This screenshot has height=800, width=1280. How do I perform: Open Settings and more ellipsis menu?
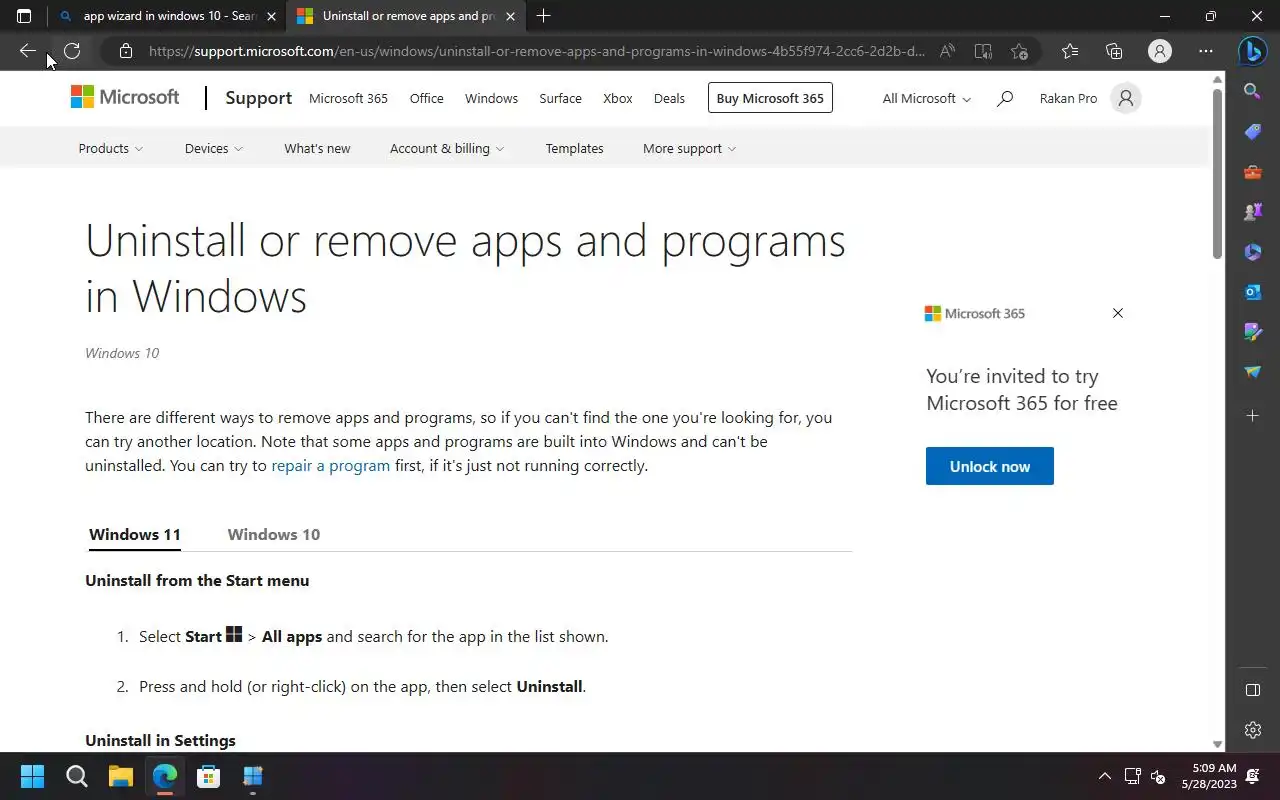[1206, 51]
